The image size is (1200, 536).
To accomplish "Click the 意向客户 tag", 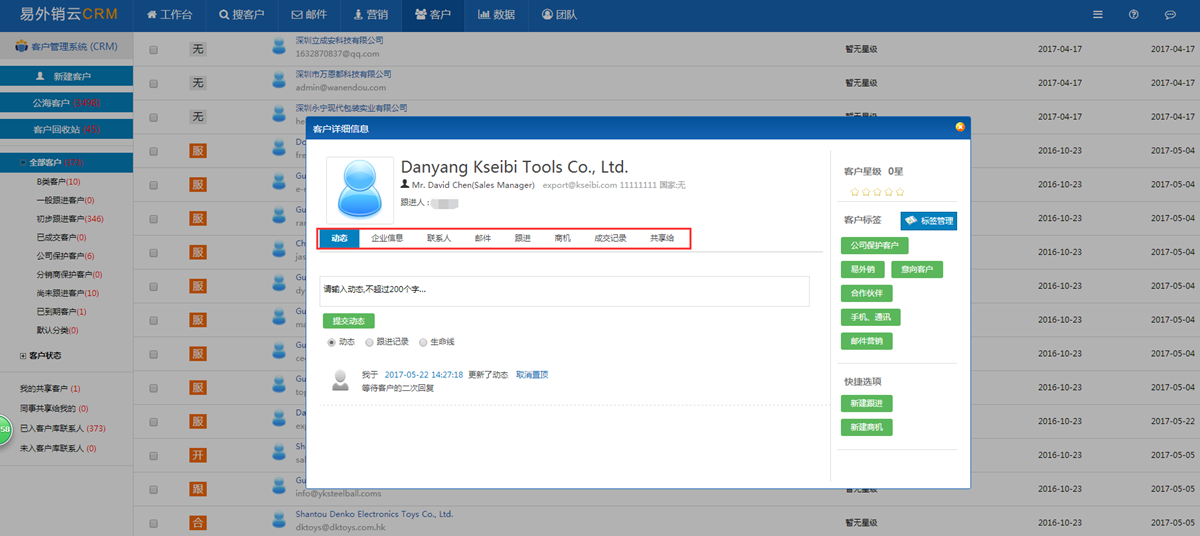I will (x=918, y=269).
